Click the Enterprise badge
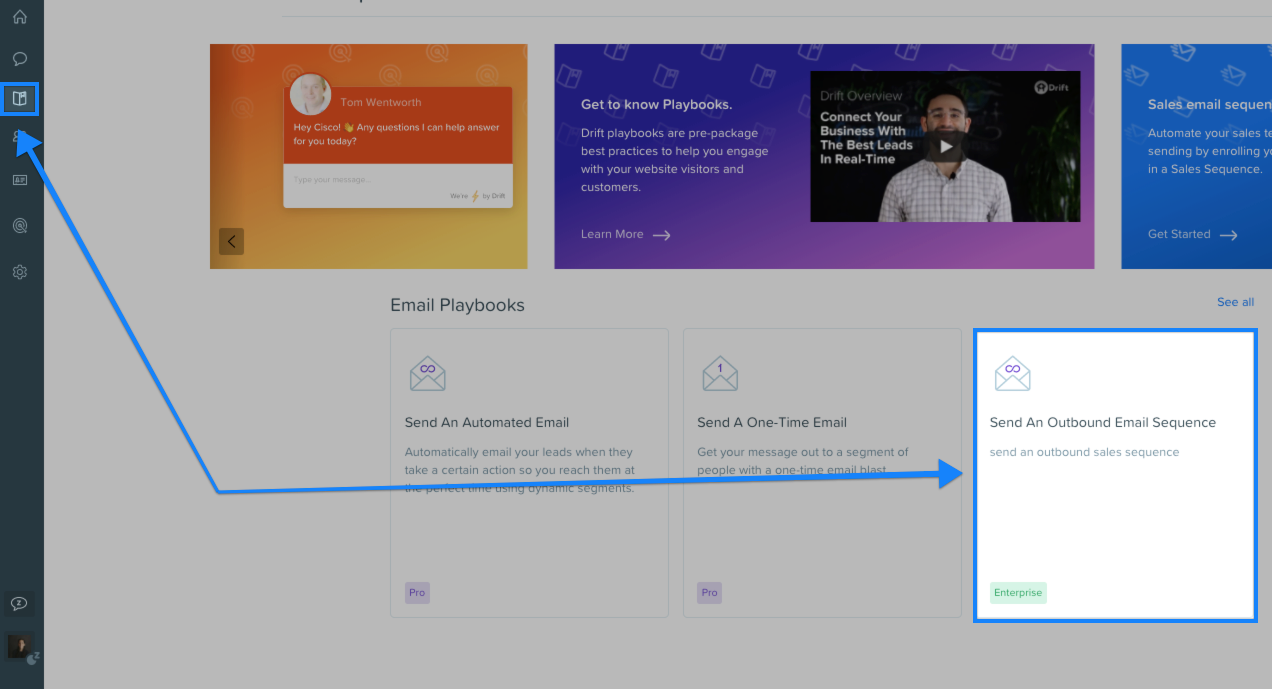This screenshot has height=689, width=1272. [x=1018, y=593]
